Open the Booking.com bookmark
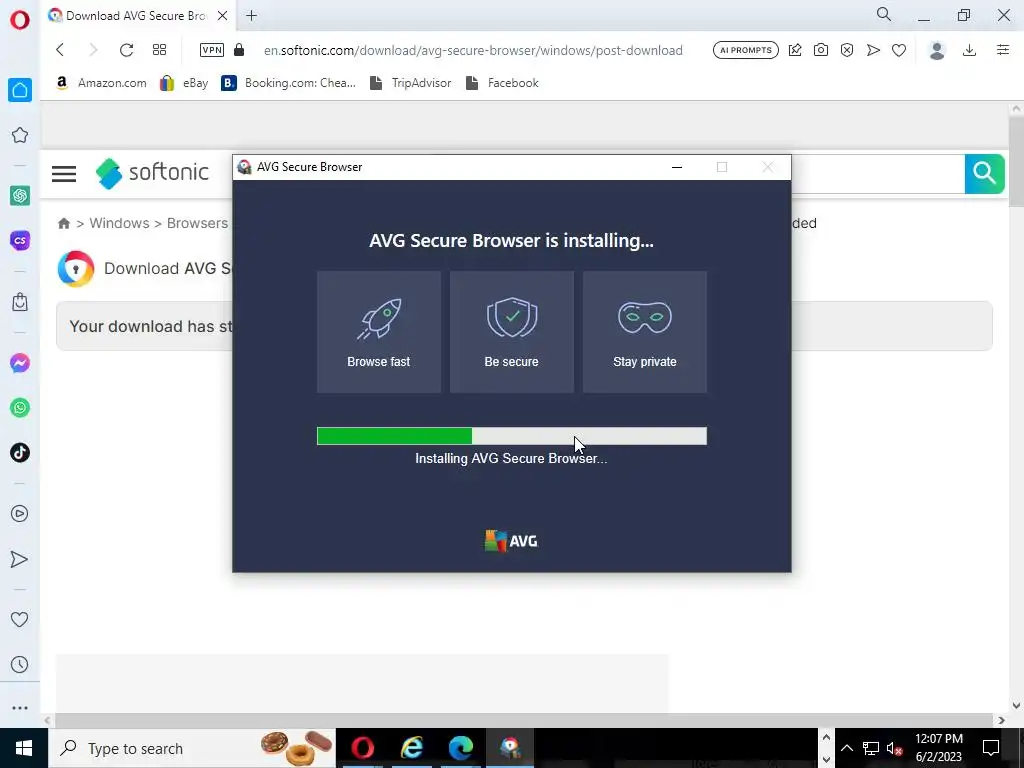 [x=288, y=83]
